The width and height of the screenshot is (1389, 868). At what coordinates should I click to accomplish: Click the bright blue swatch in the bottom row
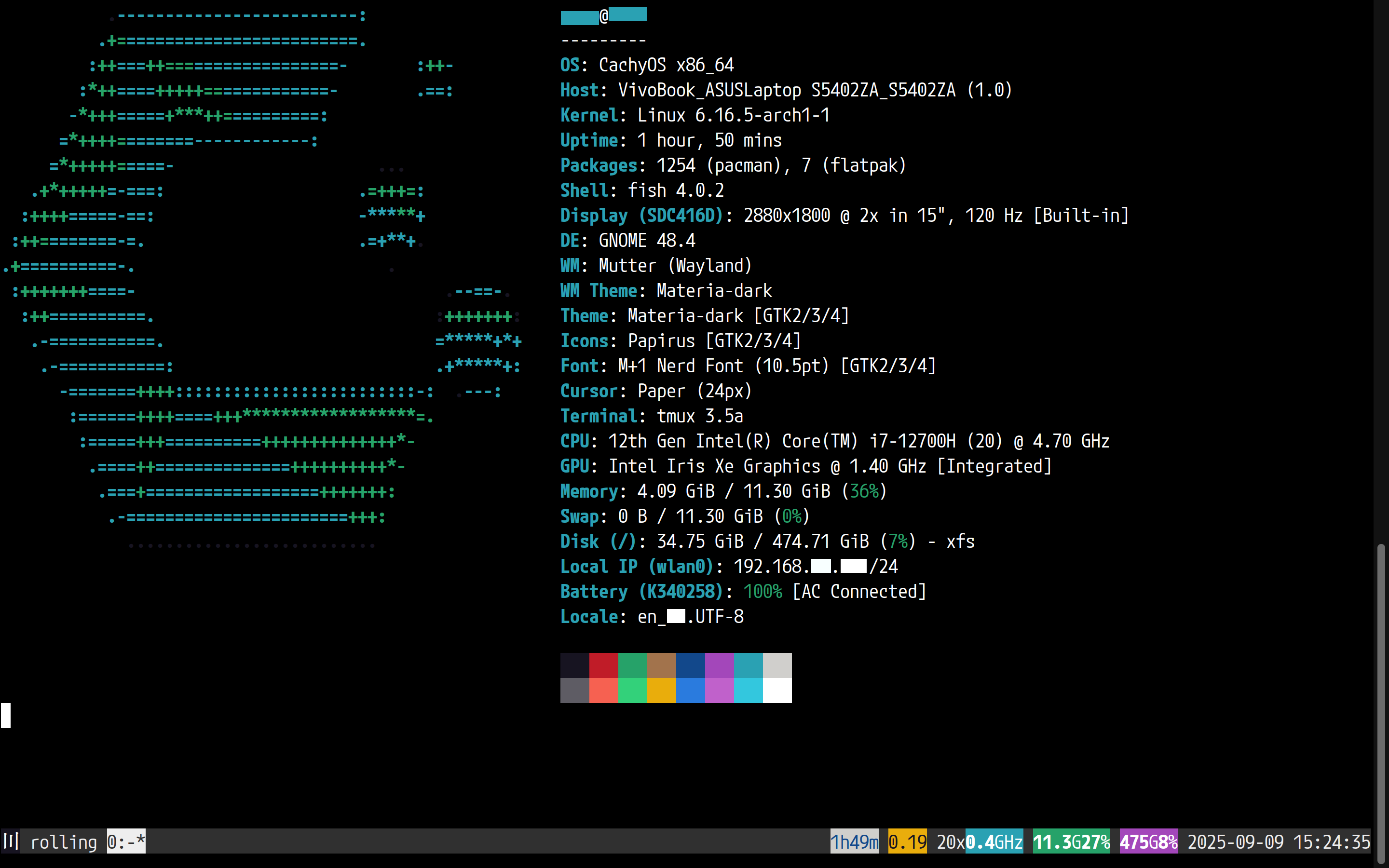(691, 691)
